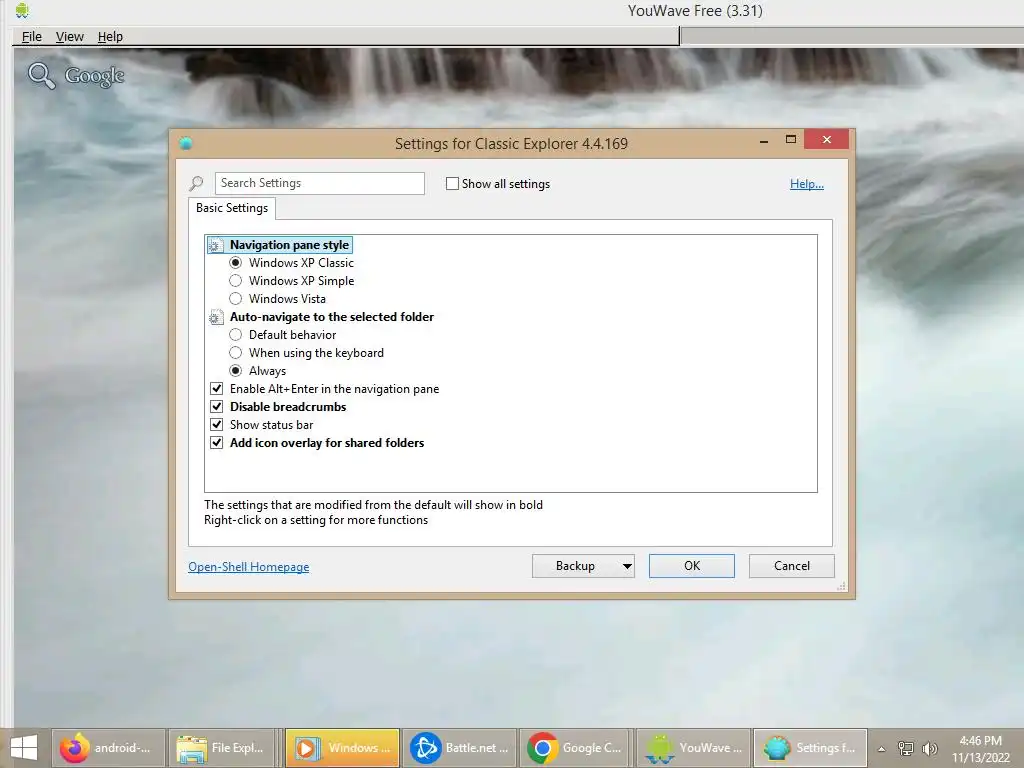
Task: Enable Show all settings checkbox
Action: 452,184
